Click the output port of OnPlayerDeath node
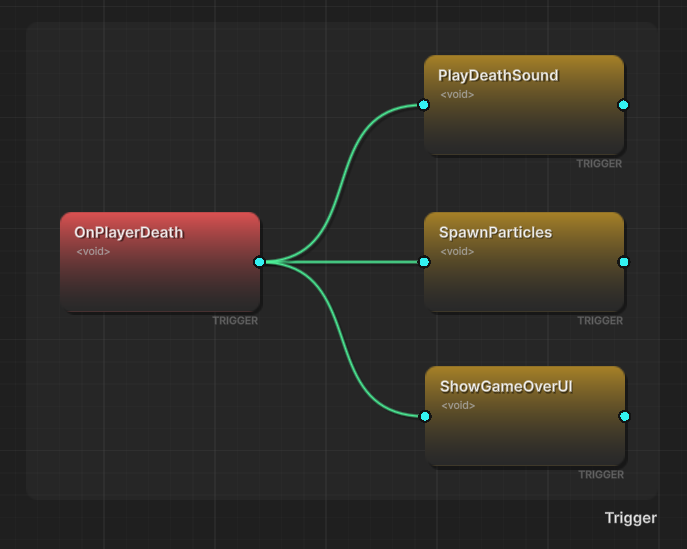 259,262
